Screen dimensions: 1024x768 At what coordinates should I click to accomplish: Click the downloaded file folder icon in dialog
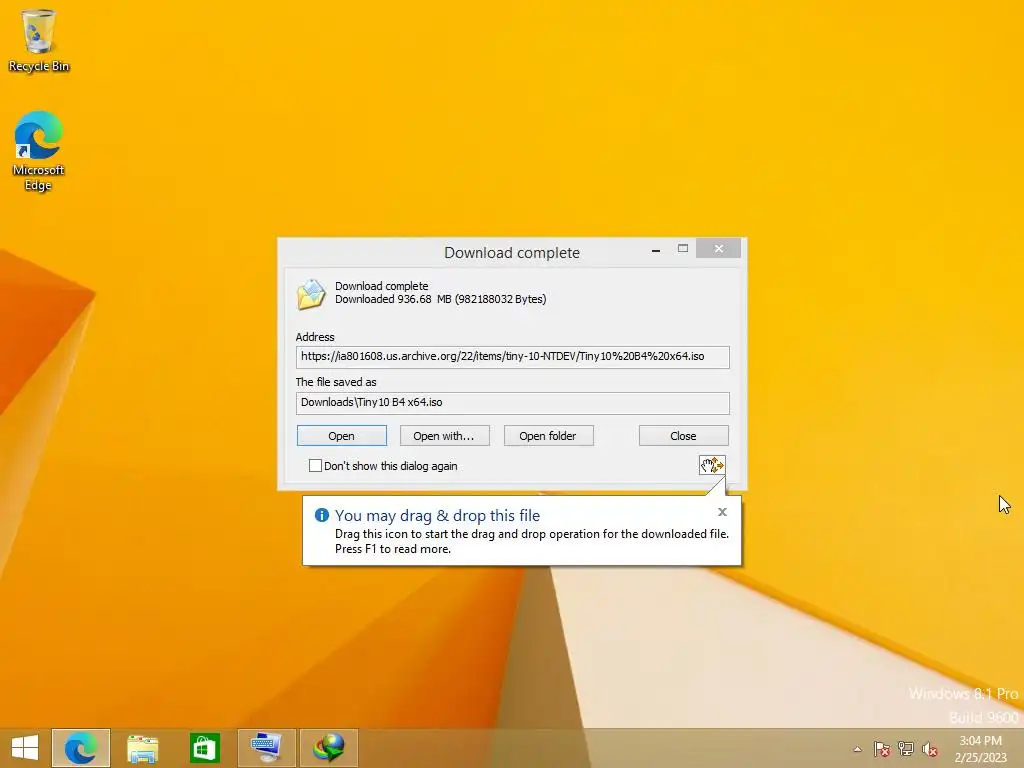(311, 294)
